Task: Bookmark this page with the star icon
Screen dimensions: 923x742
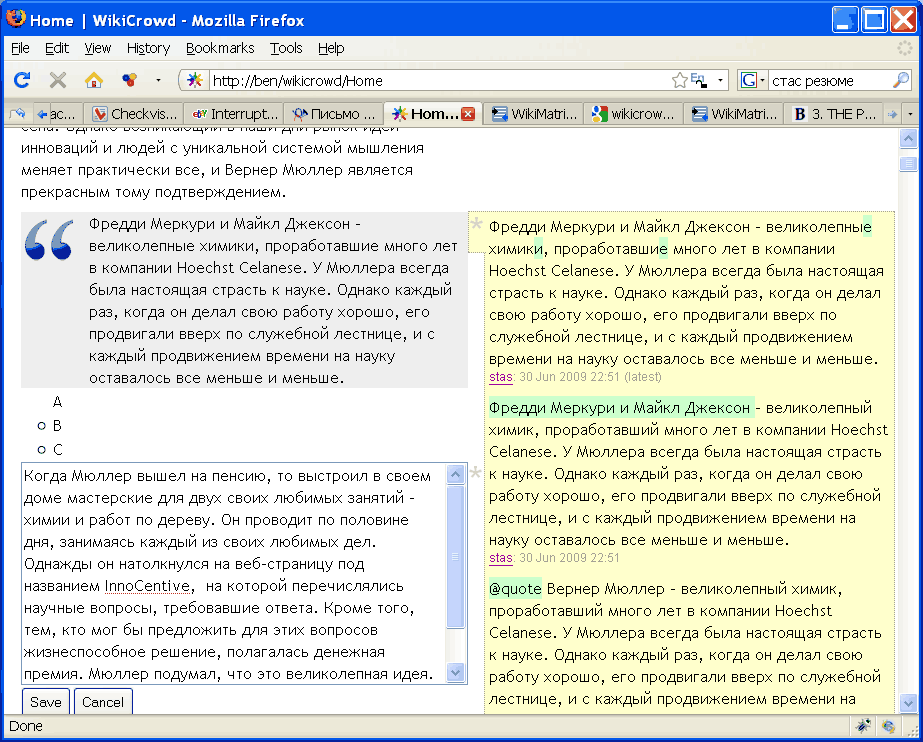Action: click(680, 80)
